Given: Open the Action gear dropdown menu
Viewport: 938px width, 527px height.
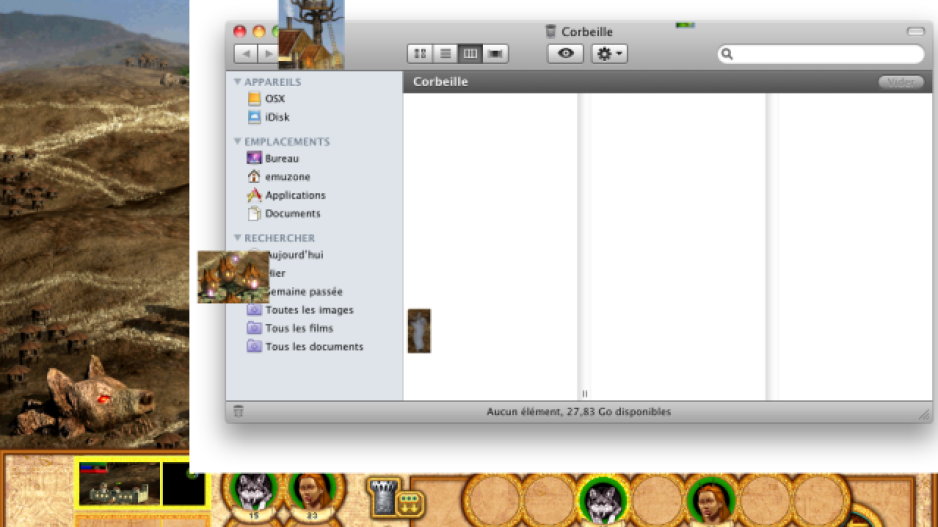Looking at the screenshot, I should click(609, 54).
